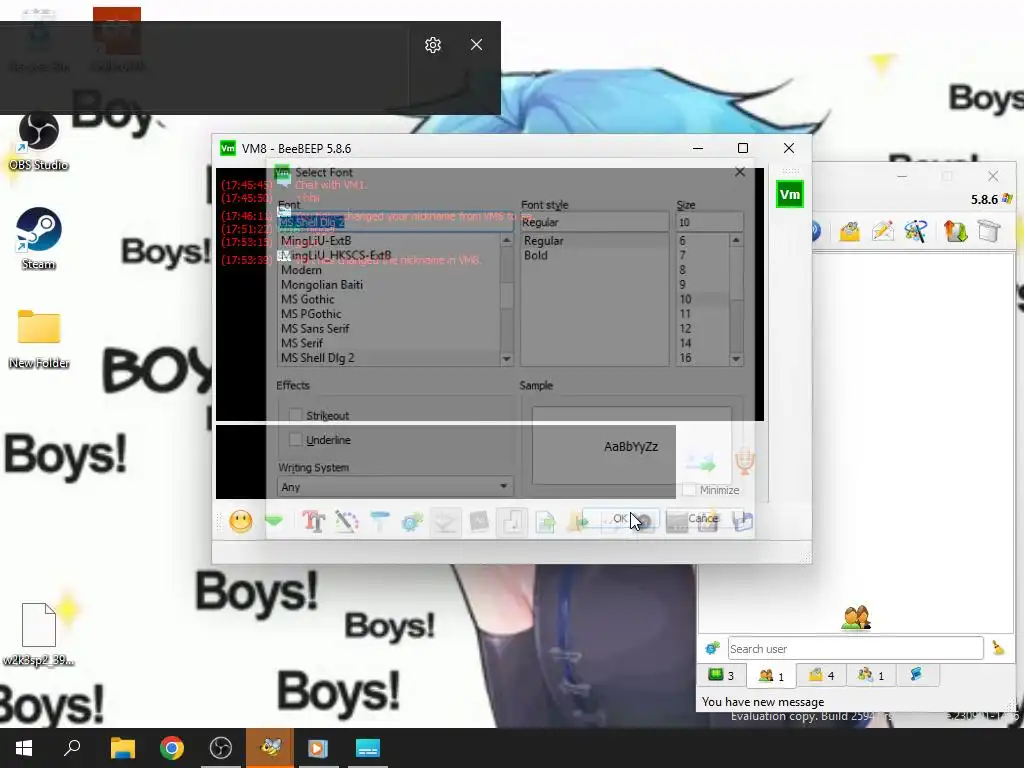Toggle the Strikeout effect checkbox
The image size is (1024, 768).
[295, 415]
